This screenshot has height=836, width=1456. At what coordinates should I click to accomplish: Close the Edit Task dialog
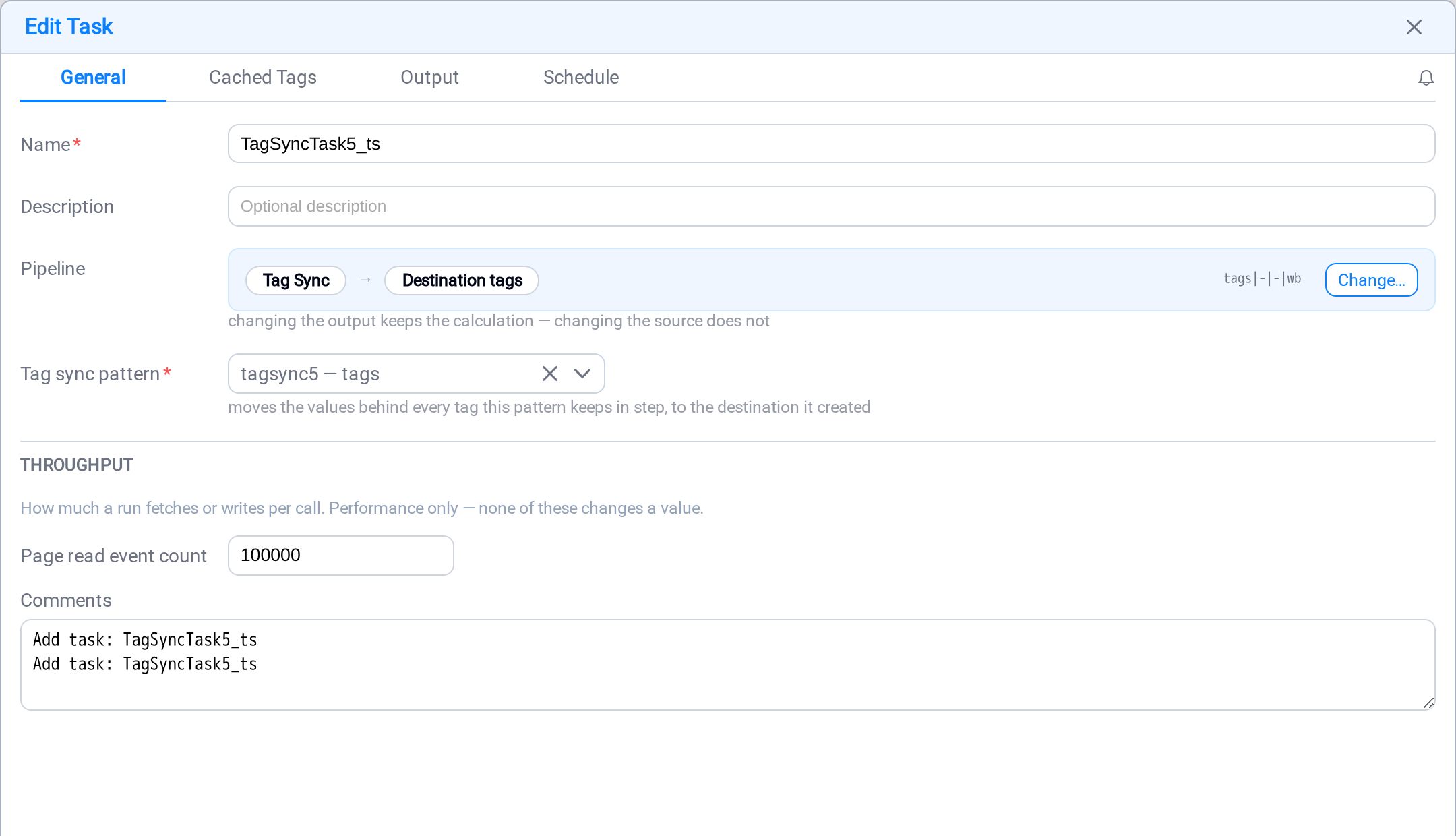(1414, 27)
